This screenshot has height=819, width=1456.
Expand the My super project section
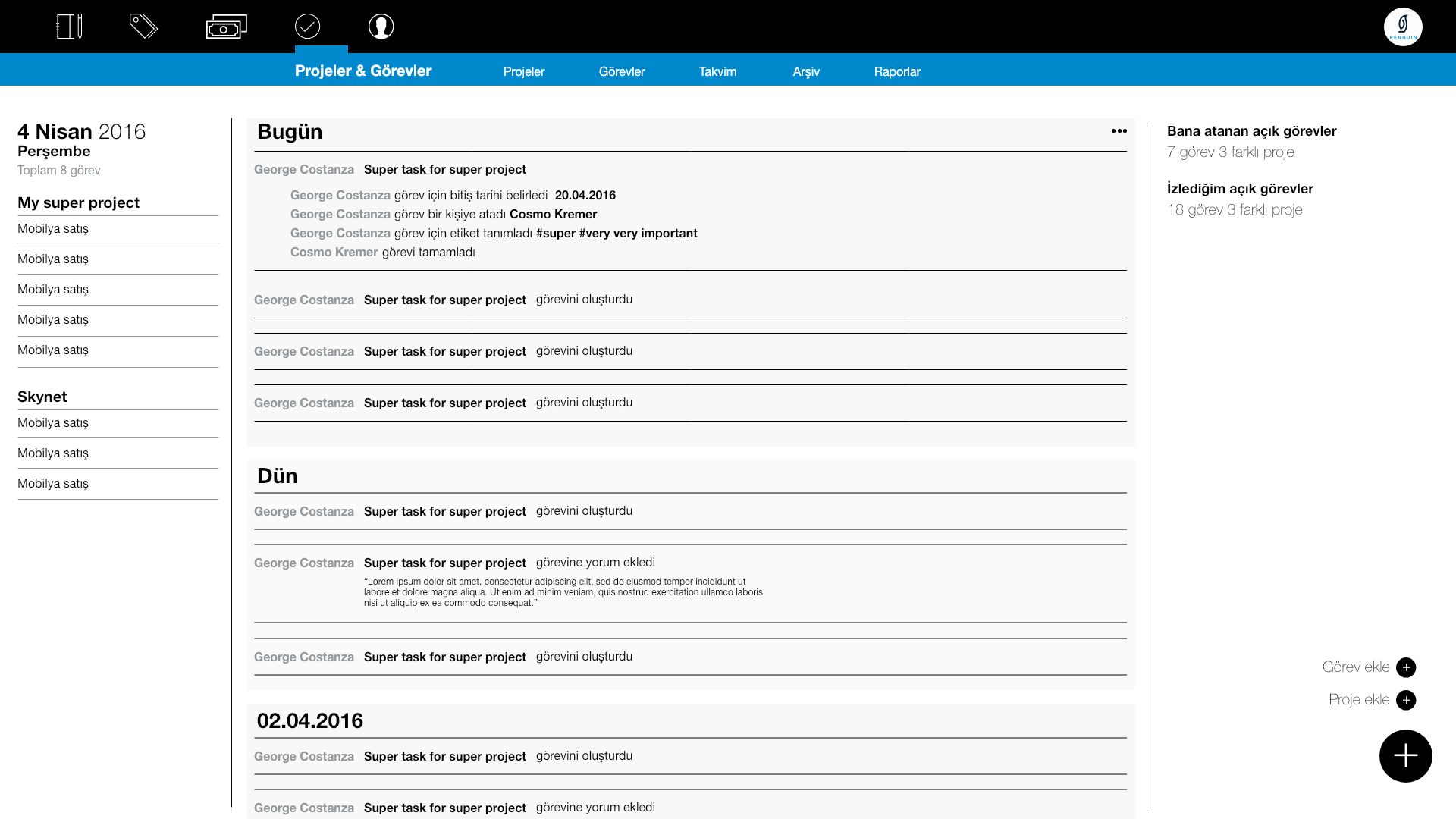(x=78, y=202)
